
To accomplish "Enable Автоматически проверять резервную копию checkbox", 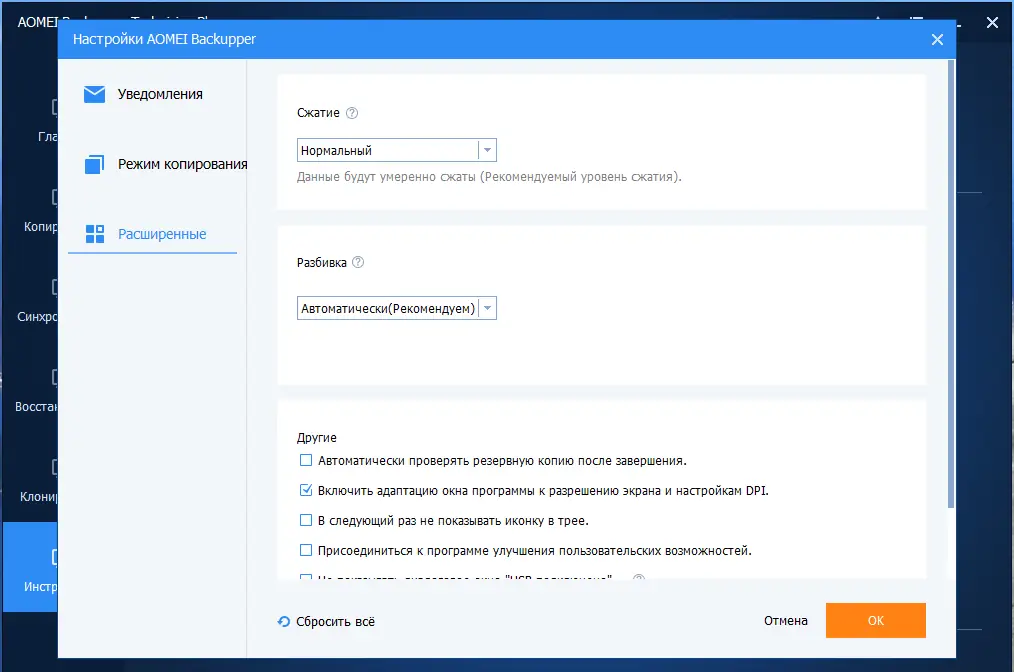I will (306, 461).
